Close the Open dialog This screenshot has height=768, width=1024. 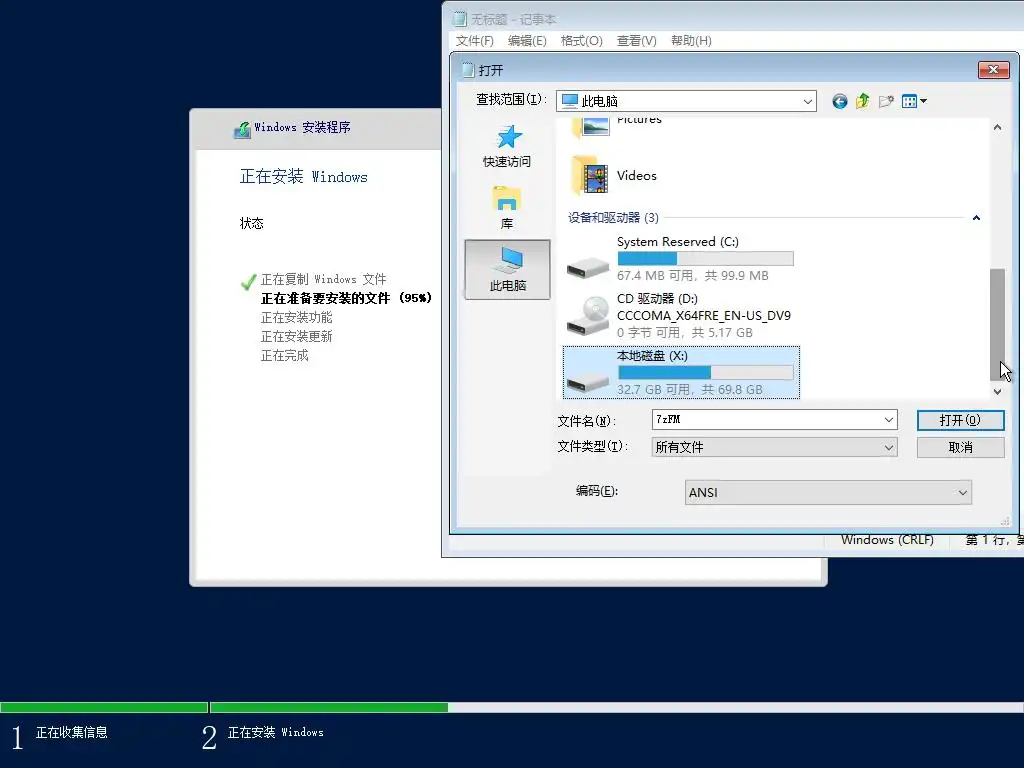(x=993, y=69)
